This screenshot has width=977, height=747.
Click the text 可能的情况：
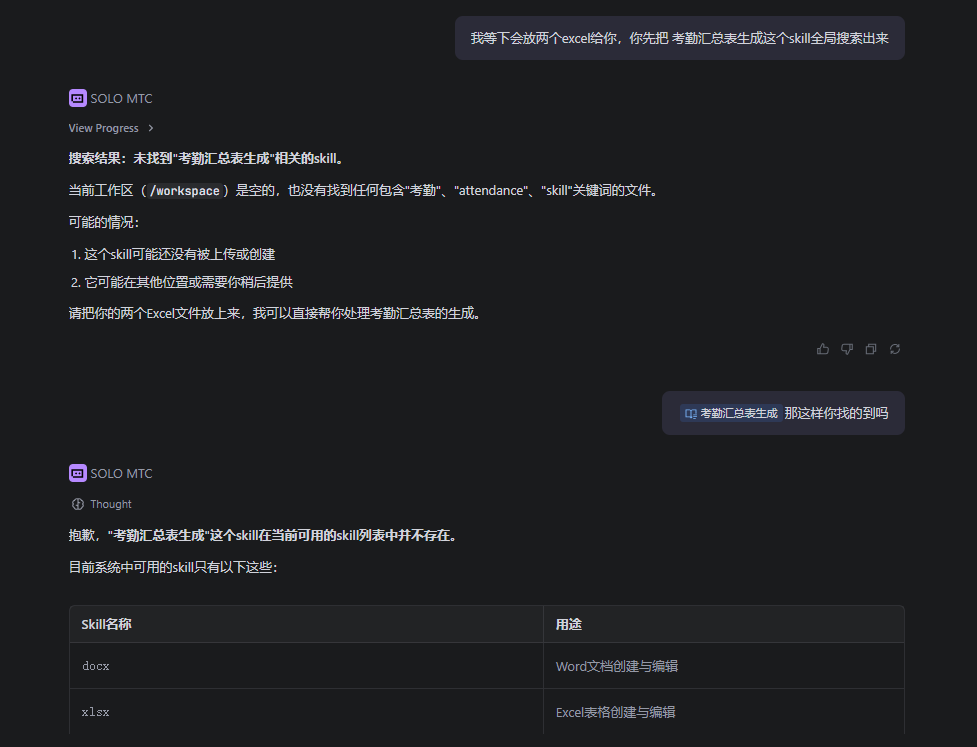click(104, 222)
